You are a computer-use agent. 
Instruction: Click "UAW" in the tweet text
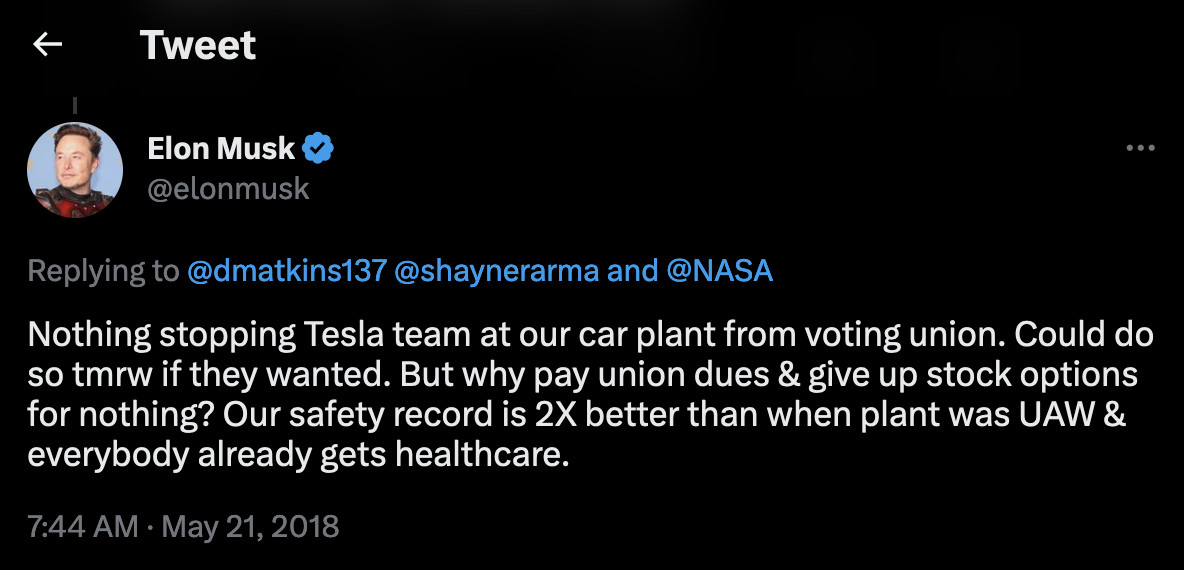click(x=1084, y=415)
